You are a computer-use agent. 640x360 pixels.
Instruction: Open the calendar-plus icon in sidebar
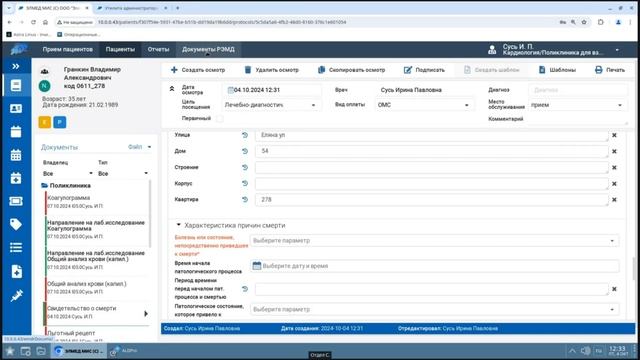[16, 178]
